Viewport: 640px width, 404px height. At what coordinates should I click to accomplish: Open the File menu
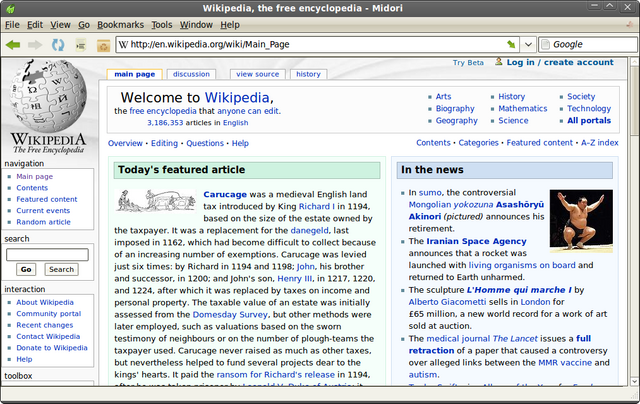tap(12, 25)
